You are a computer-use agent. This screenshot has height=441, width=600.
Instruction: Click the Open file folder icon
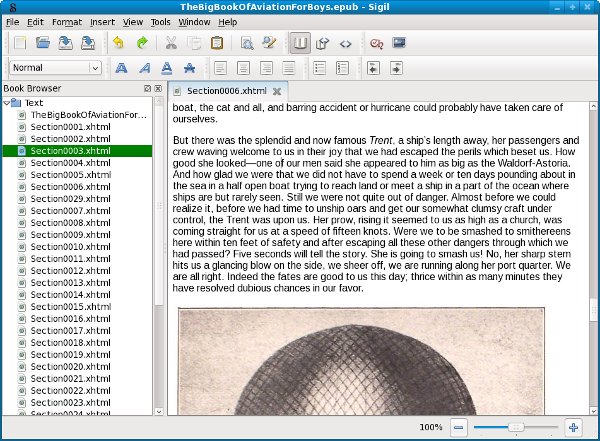point(42,43)
